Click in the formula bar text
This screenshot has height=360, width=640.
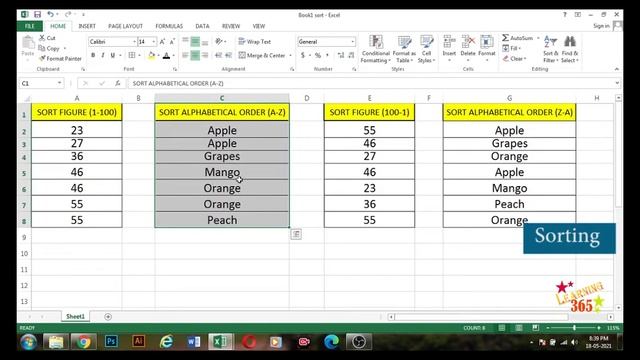pos(178,83)
